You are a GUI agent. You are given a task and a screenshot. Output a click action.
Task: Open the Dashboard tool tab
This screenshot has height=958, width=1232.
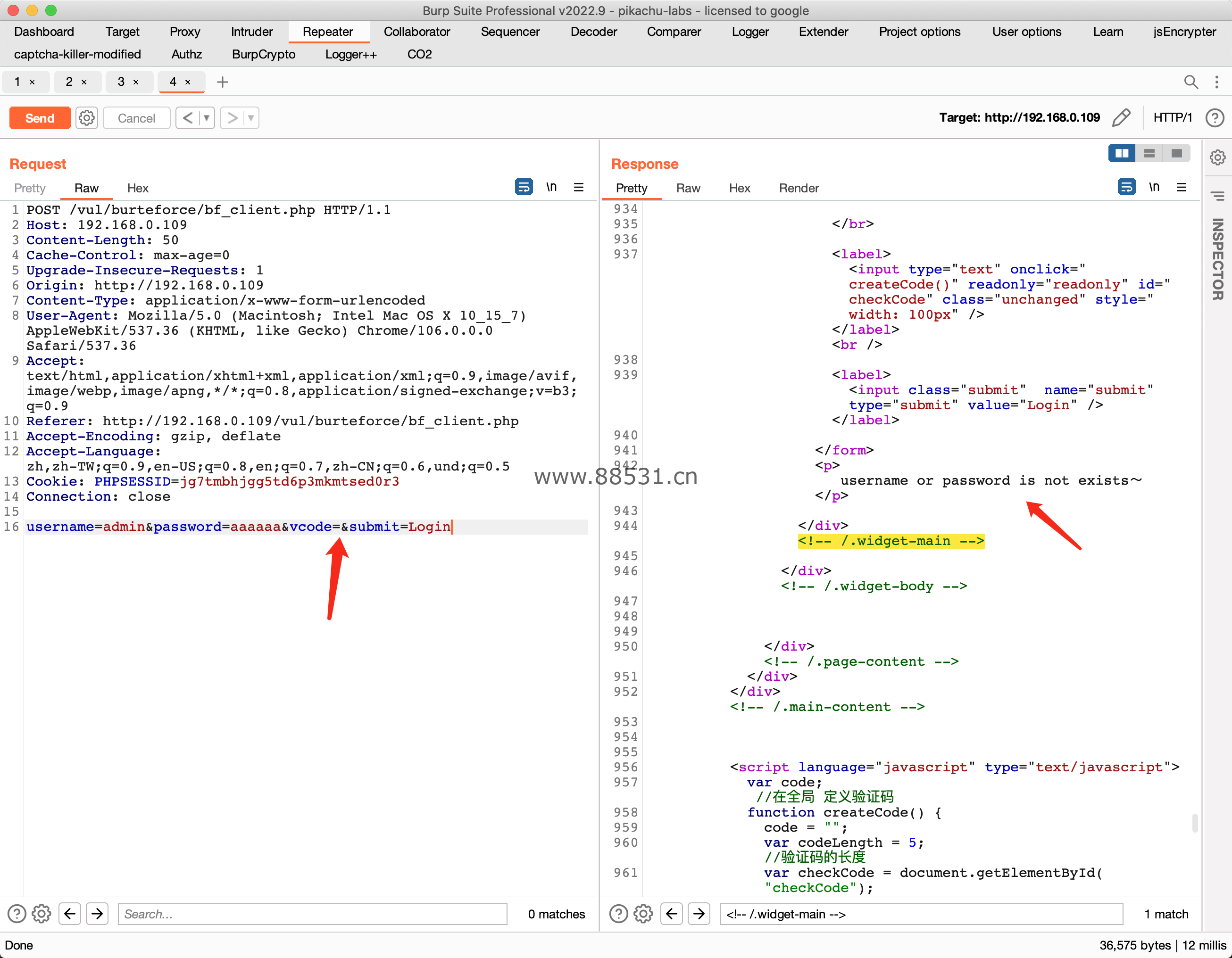tap(44, 32)
